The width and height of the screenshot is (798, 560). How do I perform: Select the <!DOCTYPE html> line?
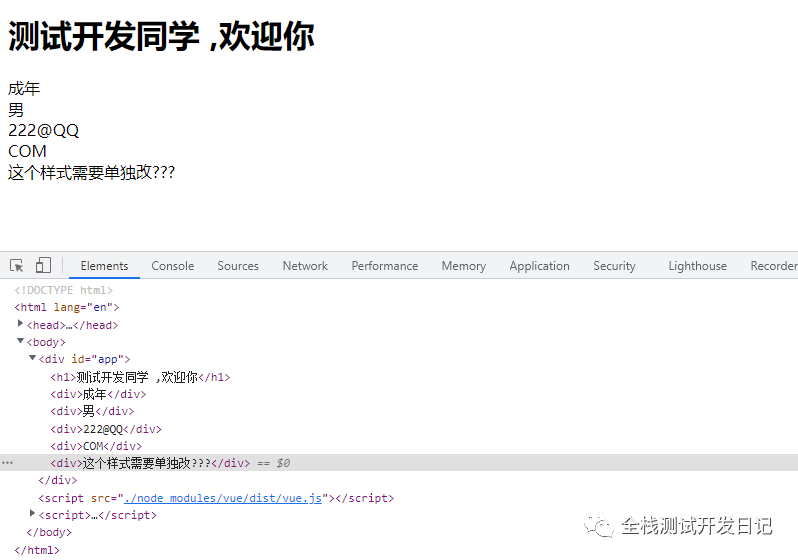64,290
